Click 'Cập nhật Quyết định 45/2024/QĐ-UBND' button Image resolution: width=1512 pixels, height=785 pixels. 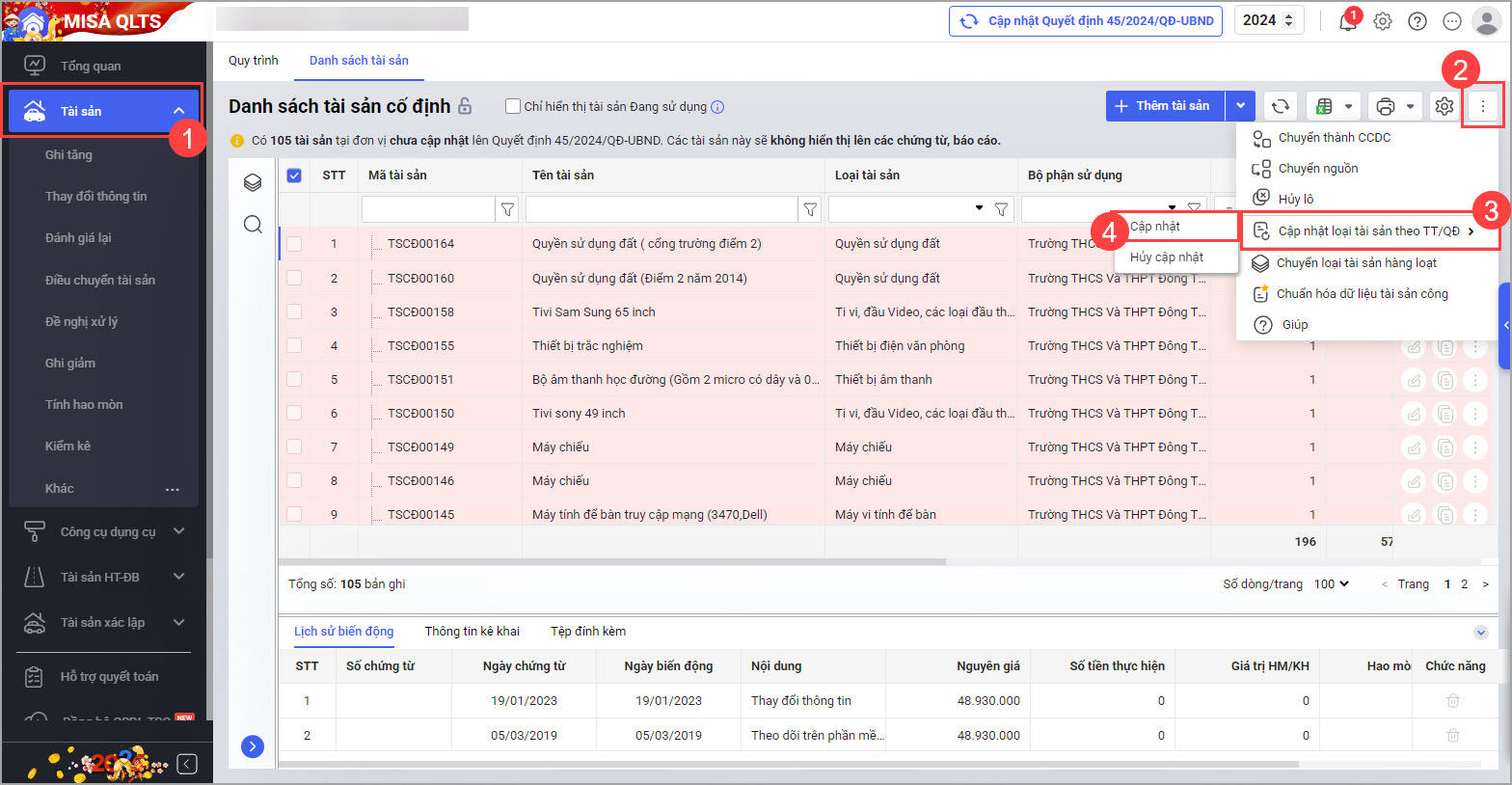[1086, 20]
